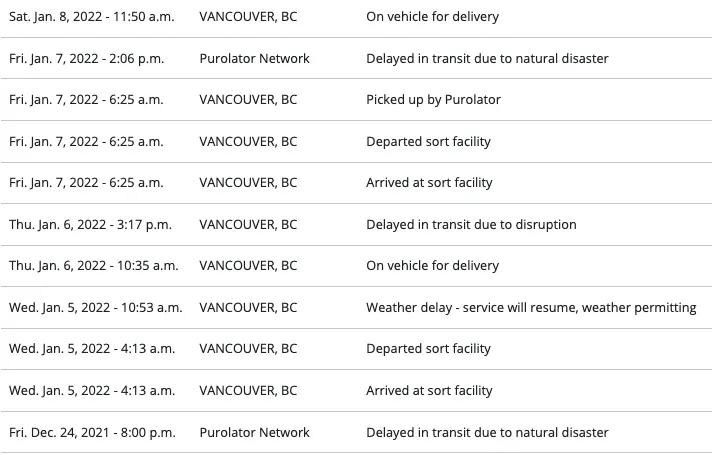This screenshot has height=455, width=712.
Task: Click the Jan. 7 natural disaster delay status
Action: (487, 58)
